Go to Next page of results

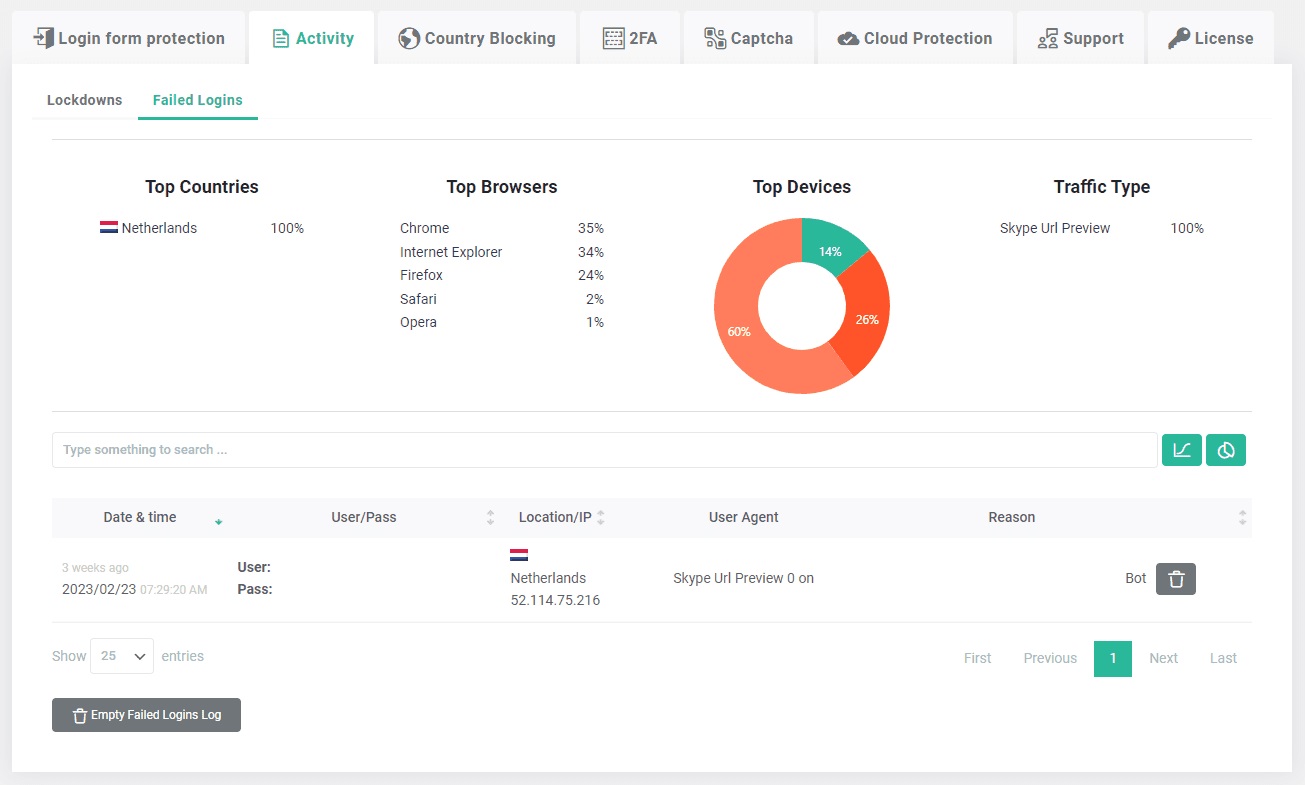tap(1163, 658)
